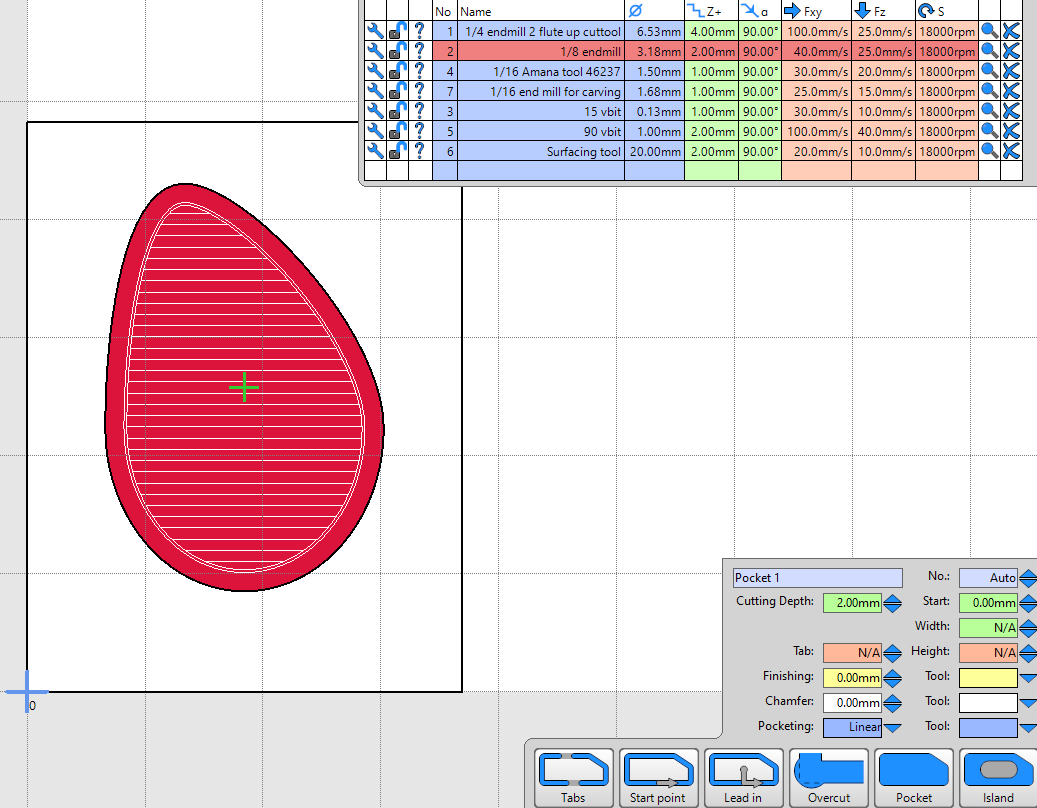Open the Pocketing Linear dropdown
The width and height of the screenshot is (1037, 808).
pos(892,728)
